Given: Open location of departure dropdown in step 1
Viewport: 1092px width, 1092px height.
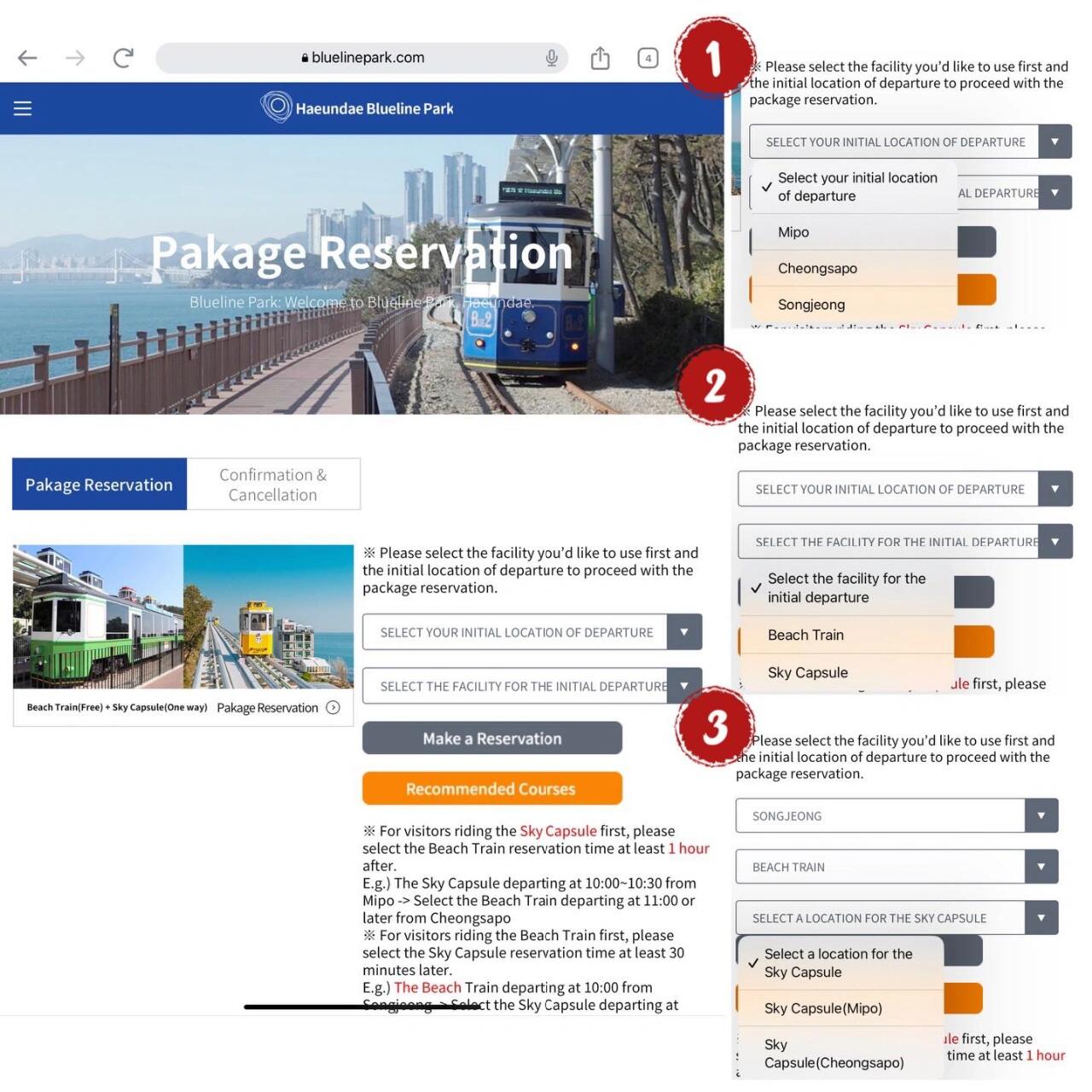Looking at the screenshot, I should [910, 142].
